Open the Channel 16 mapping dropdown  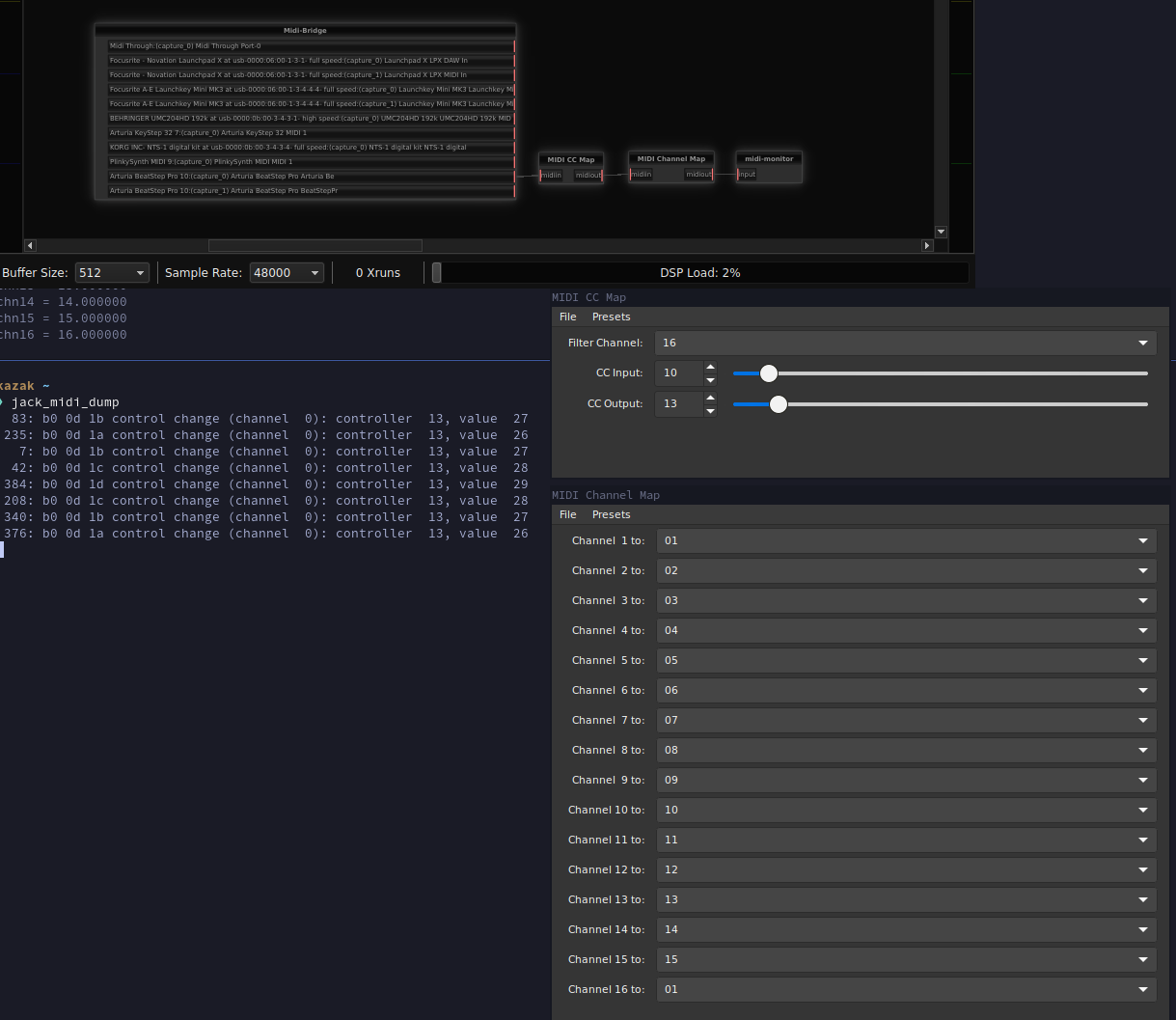(905, 989)
